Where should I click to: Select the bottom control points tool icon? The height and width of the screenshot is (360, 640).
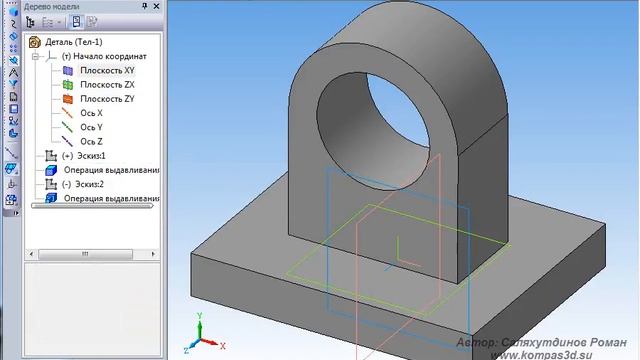pyautogui.click(x=12, y=200)
